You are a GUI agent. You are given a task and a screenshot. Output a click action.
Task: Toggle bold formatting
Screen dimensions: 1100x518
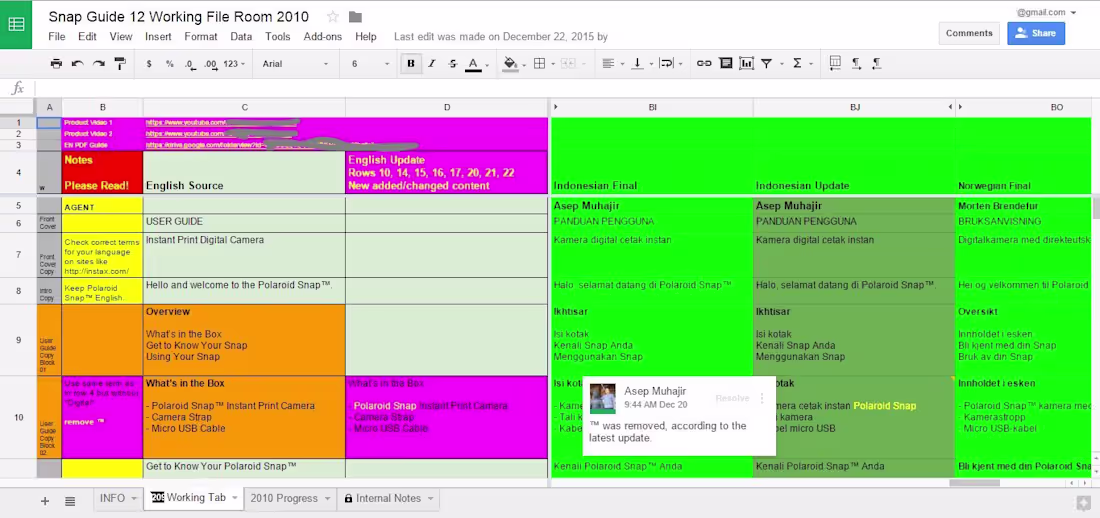tap(410, 64)
